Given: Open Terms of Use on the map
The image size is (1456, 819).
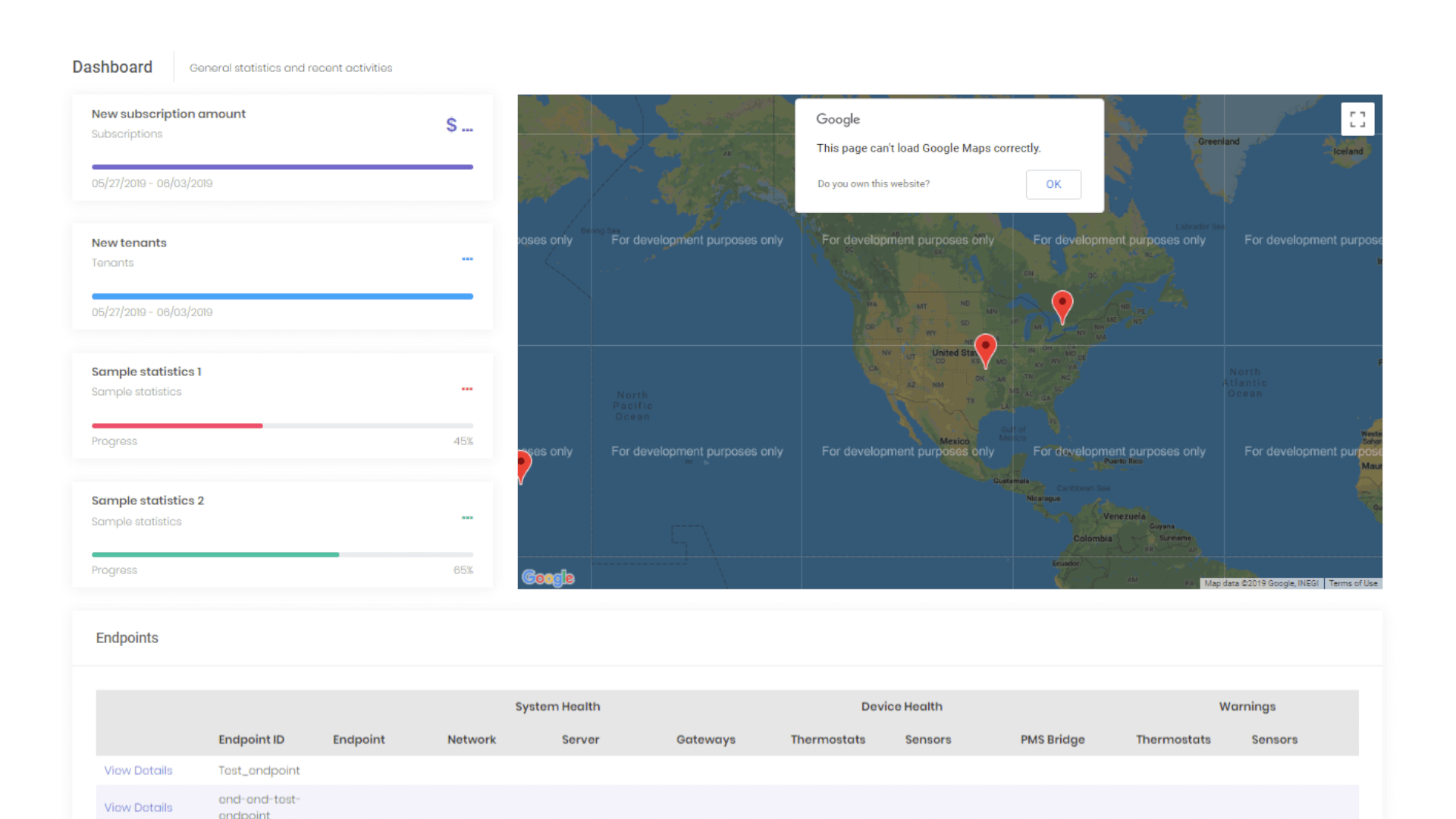Looking at the screenshot, I should point(1353,583).
